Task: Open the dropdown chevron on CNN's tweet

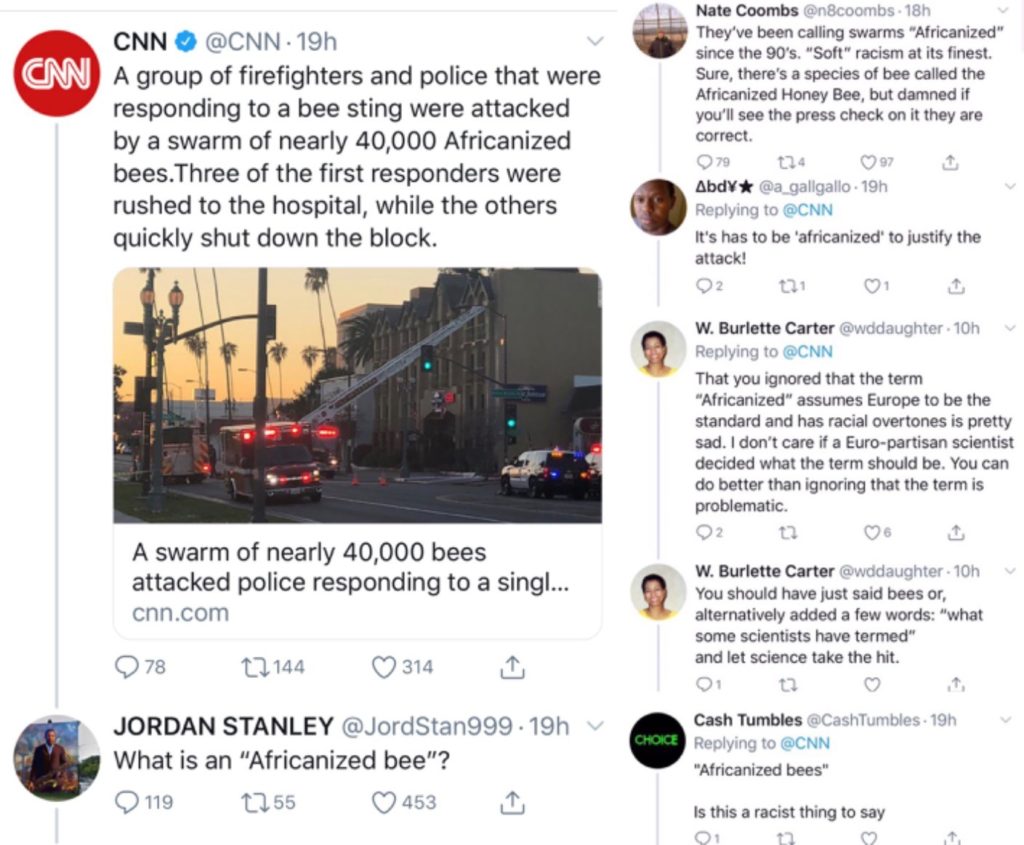Action: point(594,42)
